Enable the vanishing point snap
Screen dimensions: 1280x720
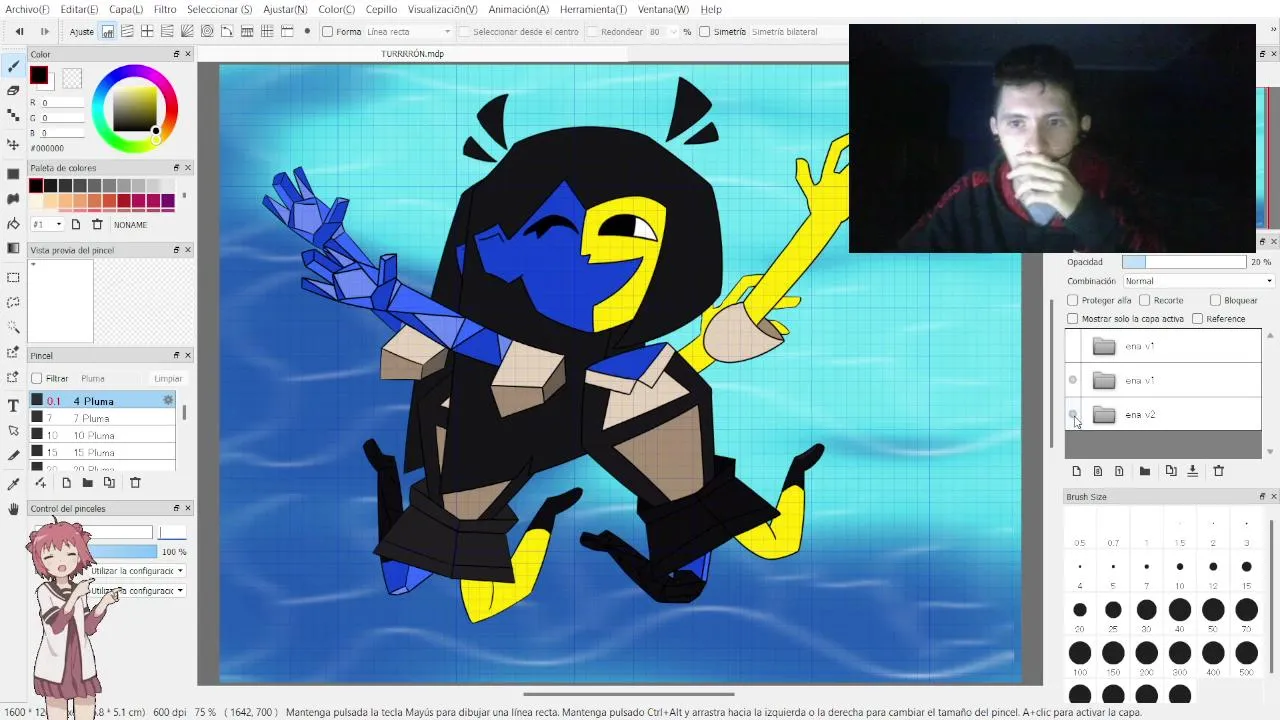pyautogui.click(x=187, y=31)
